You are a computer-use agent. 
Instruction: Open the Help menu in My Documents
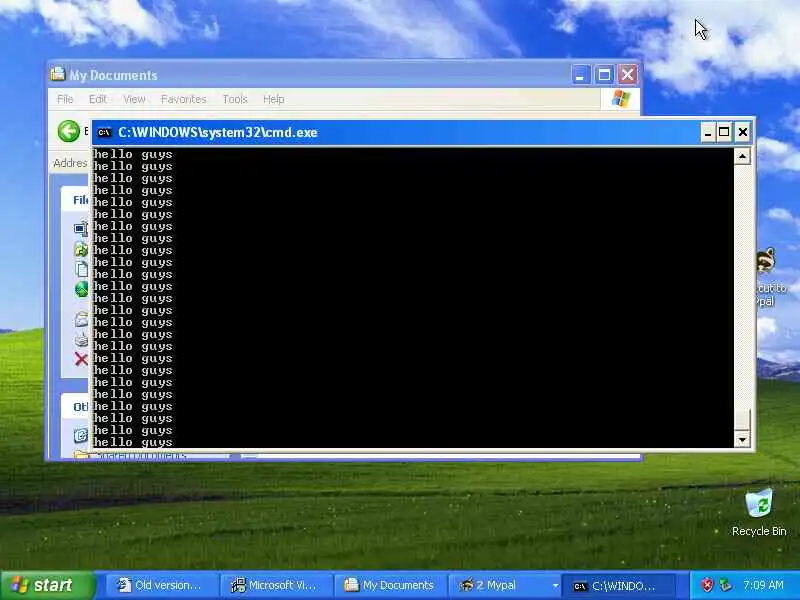point(273,99)
